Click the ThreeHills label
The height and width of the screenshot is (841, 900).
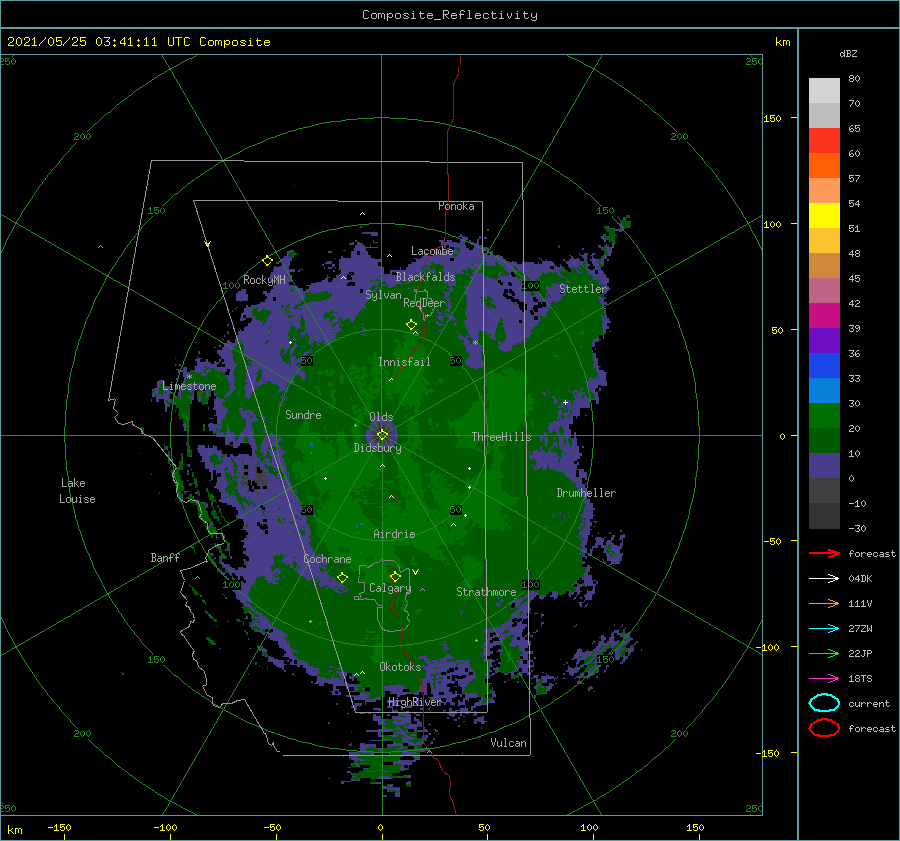(502, 437)
